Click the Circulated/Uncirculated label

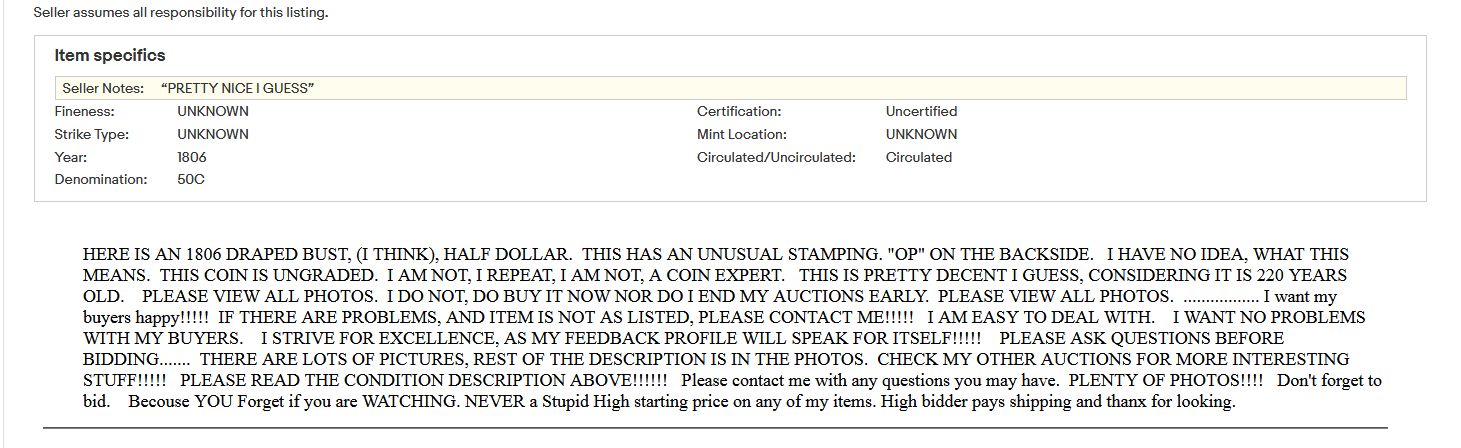(x=776, y=158)
